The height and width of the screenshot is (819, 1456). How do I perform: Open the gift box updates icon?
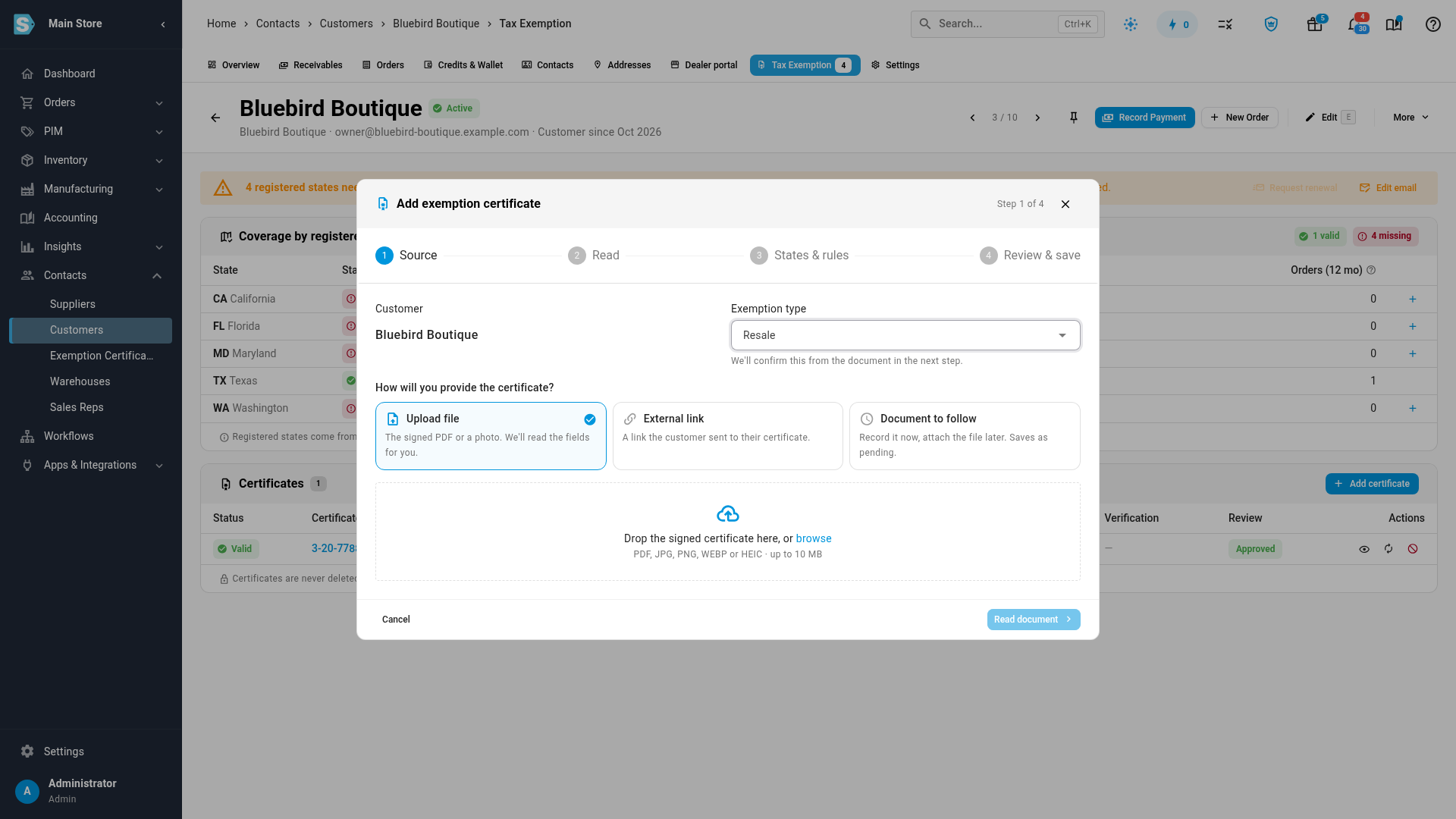1315,24
